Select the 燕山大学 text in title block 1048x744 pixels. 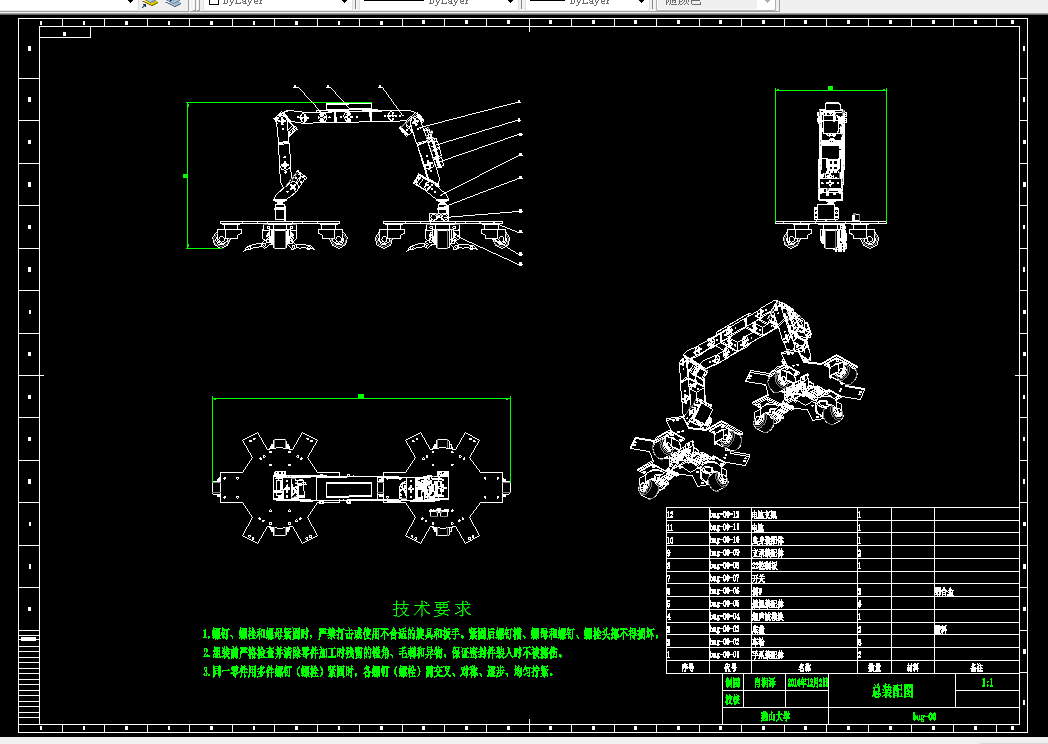[x=775, y=716]
